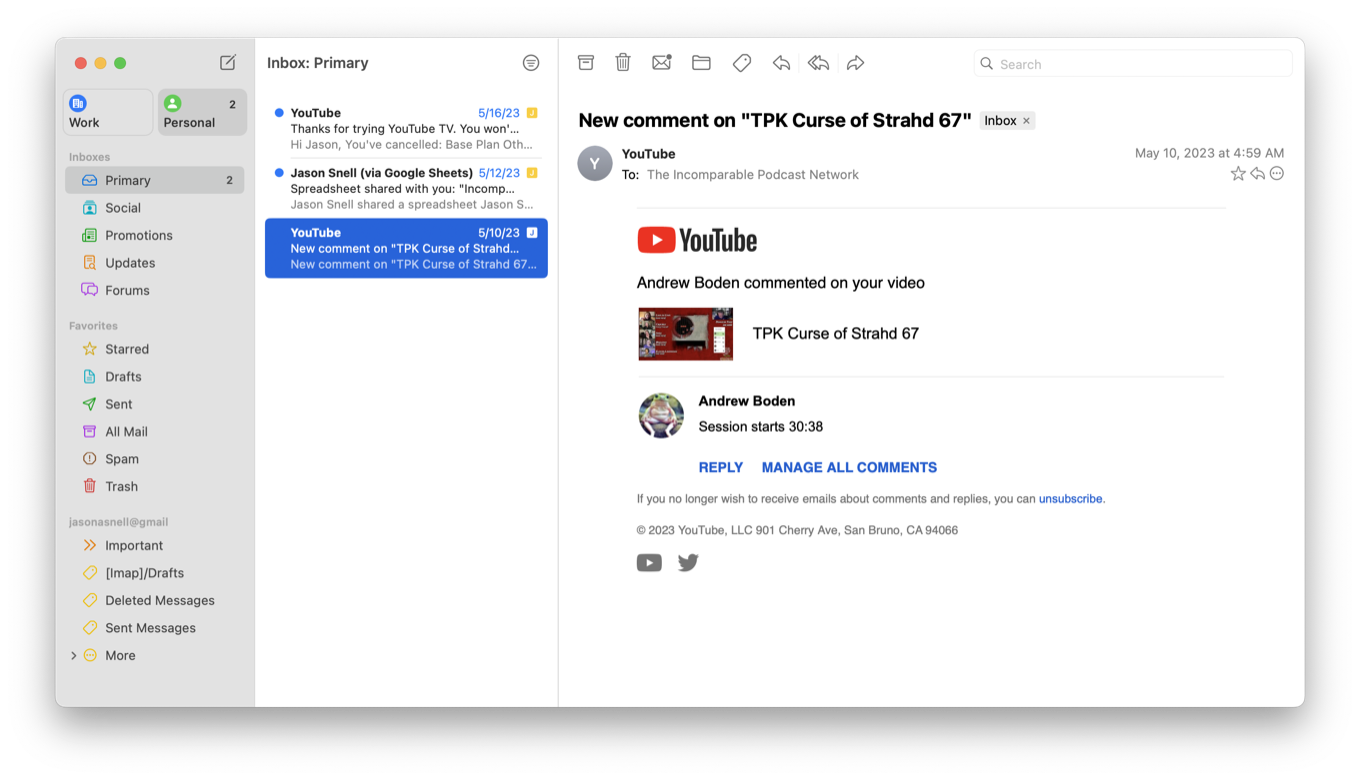Click the compose new message icon
Image resolution: width=1360 pixels, height=780 pixels.
(x=228, y=63)
